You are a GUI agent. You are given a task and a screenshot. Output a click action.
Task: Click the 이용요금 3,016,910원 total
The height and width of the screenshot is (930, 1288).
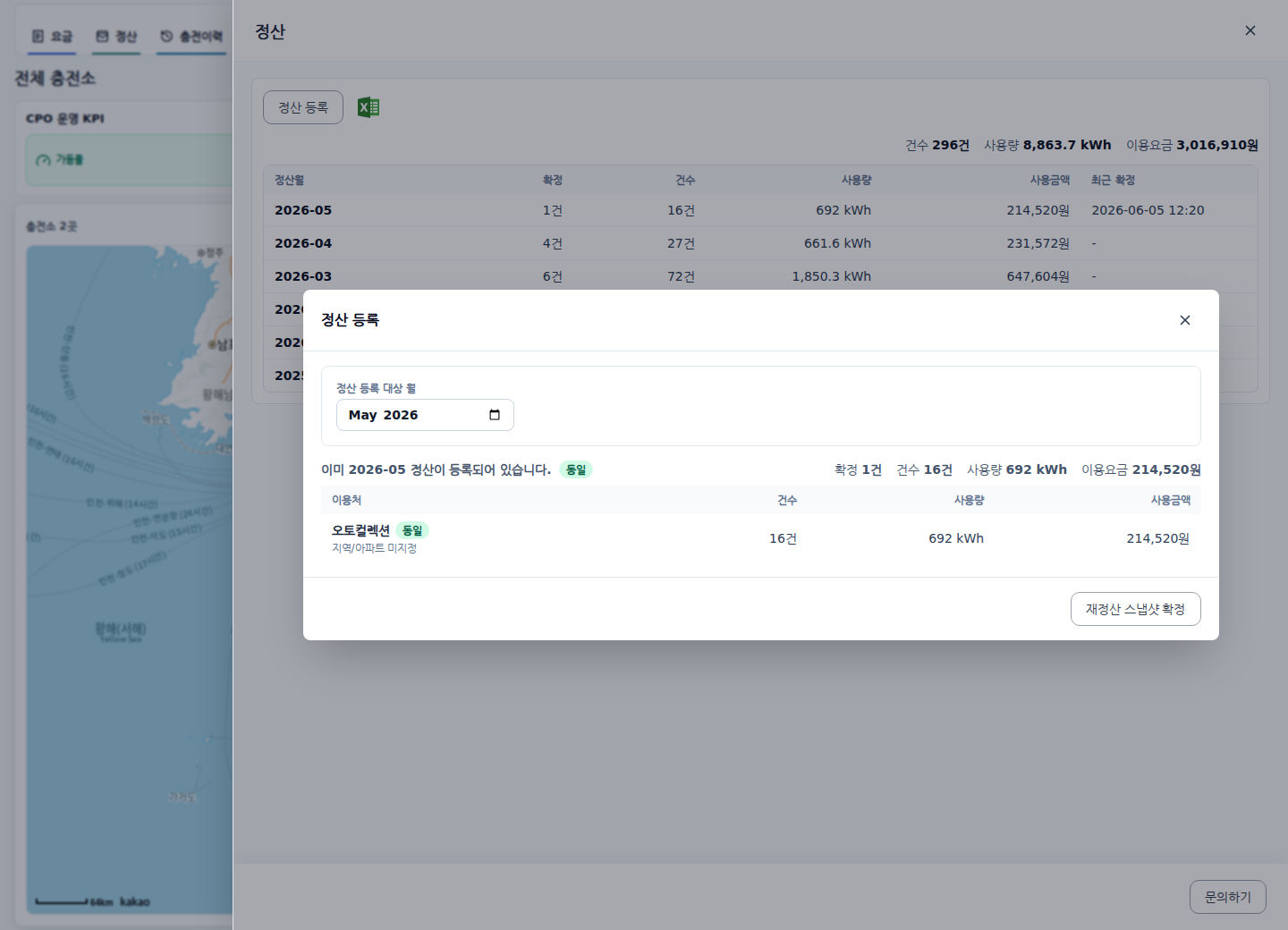click(1192, 145)
